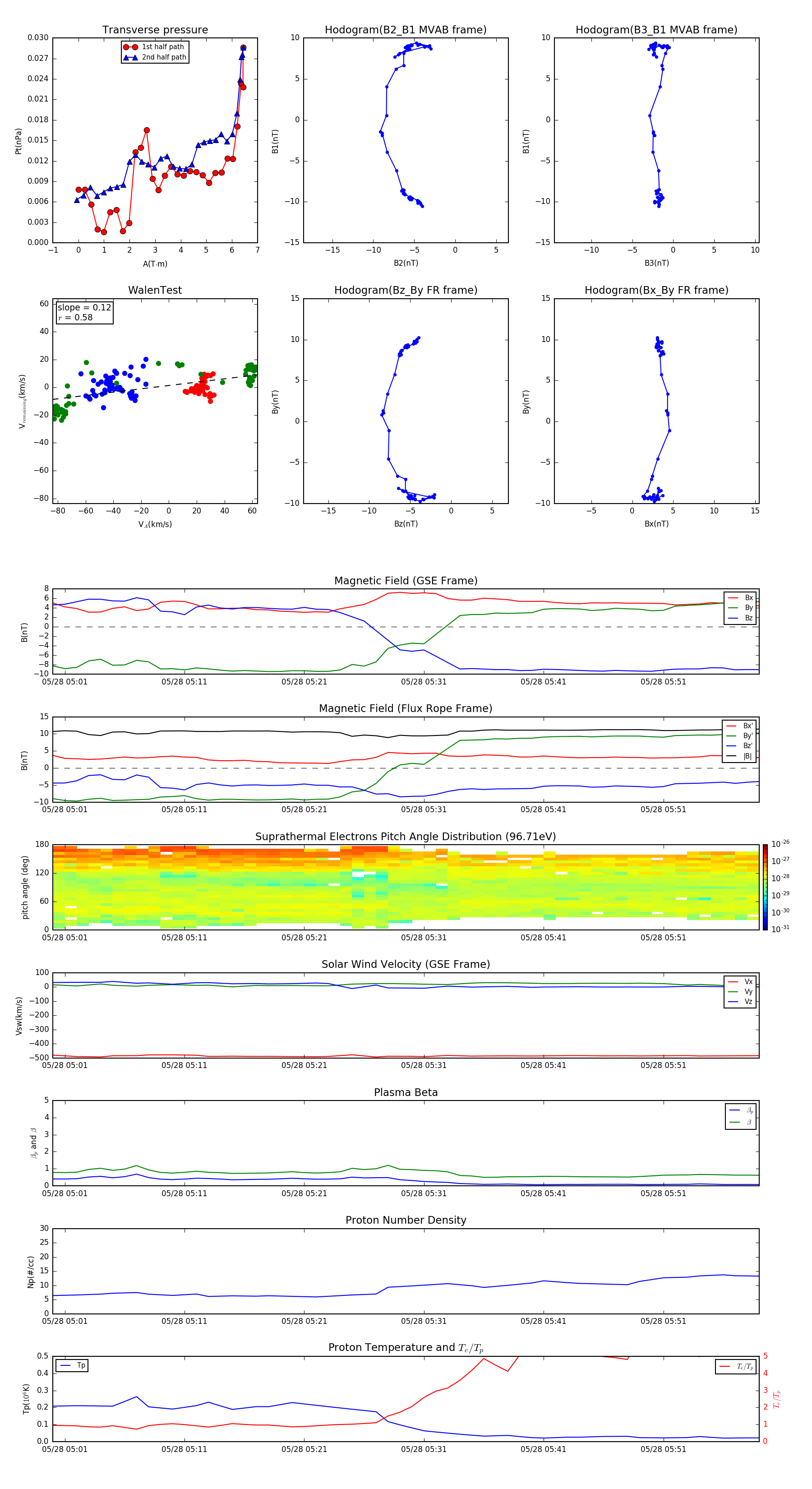Screen dimensions: 812x1489
Task: Click 'Hodogram(B3_B1 MVAB frame)' title
Action: tap(656, 30)
